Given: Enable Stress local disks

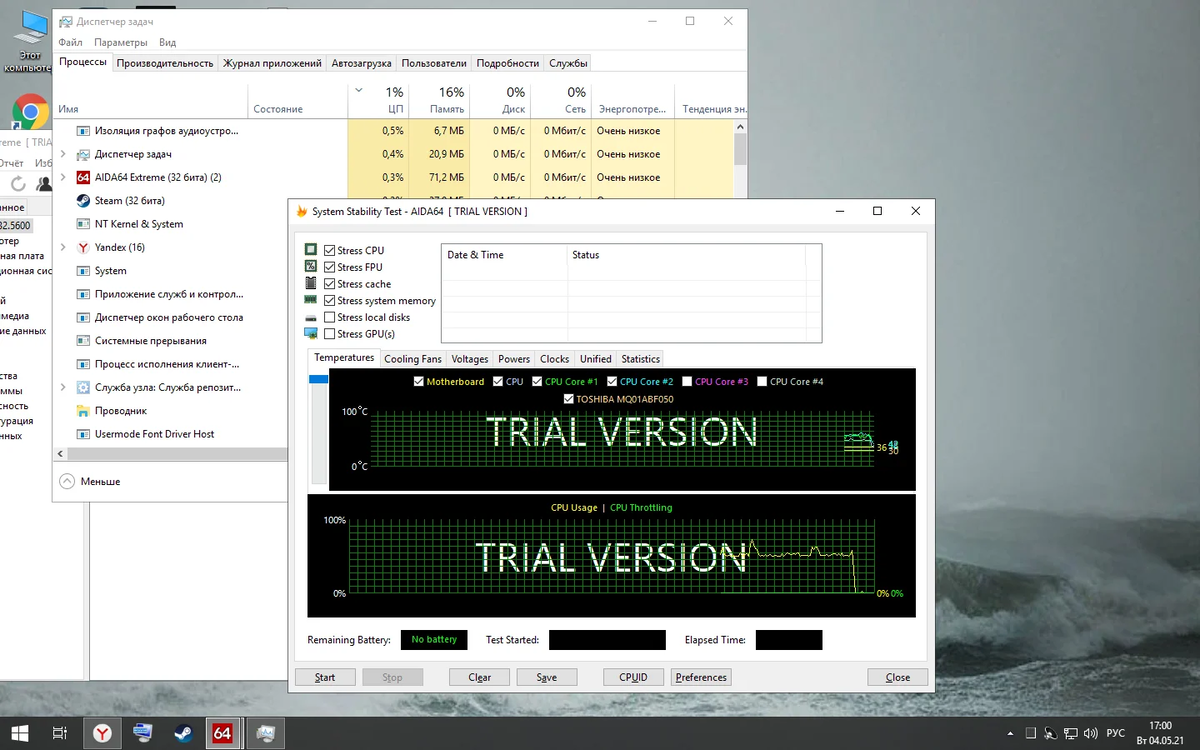Looking at the screenshot, I should pos(329,317).
